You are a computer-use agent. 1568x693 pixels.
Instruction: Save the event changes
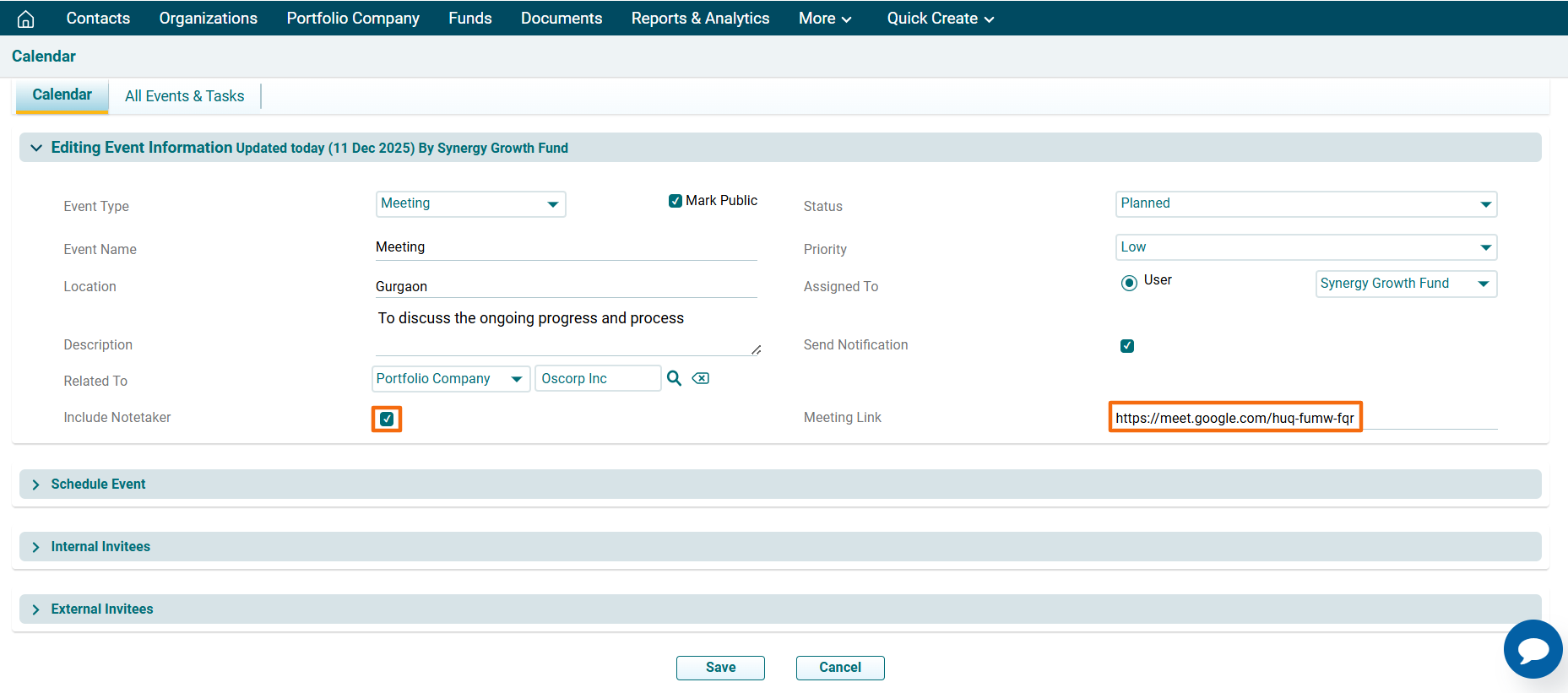[720, 668]
